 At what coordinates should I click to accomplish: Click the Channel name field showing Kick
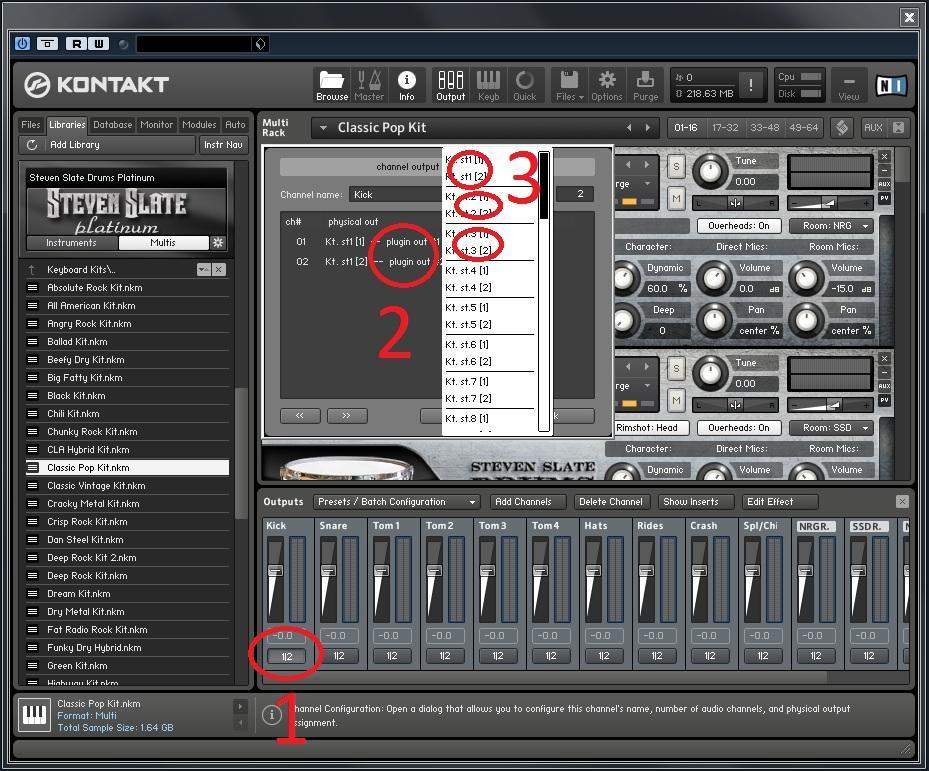[x=396, y=194]
